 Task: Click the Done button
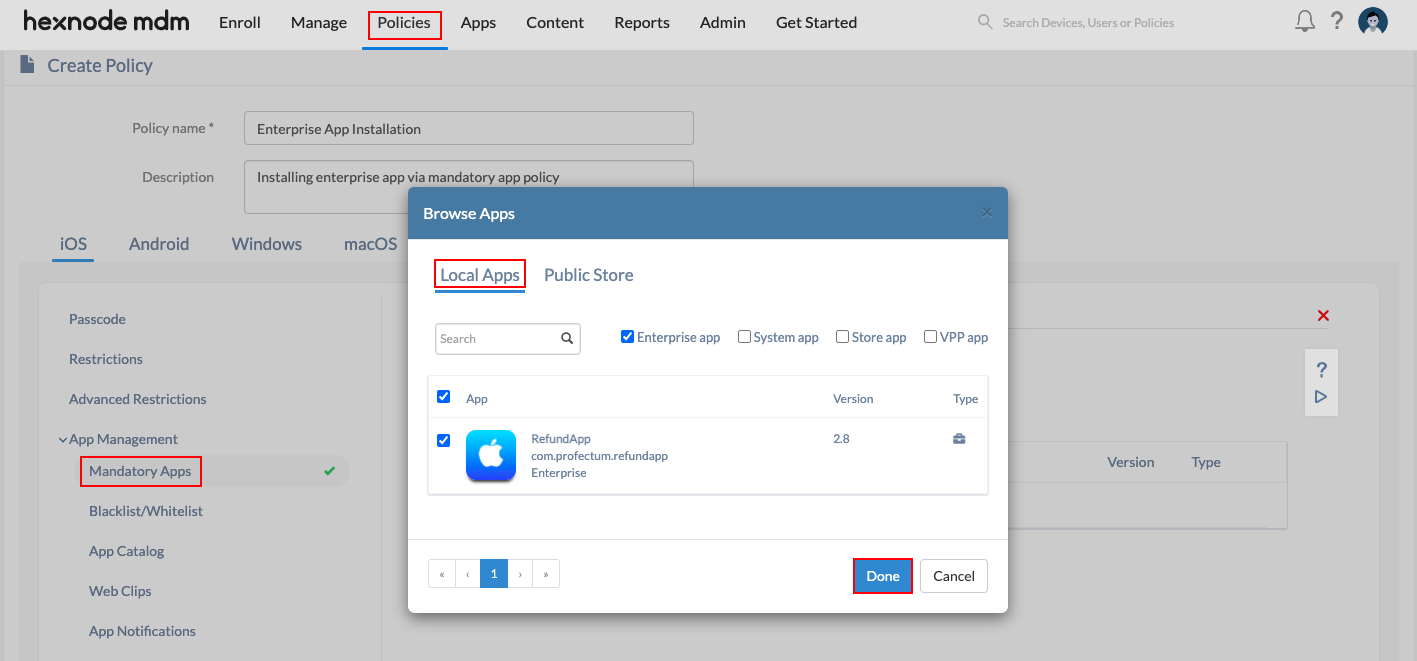pos(883,576)
